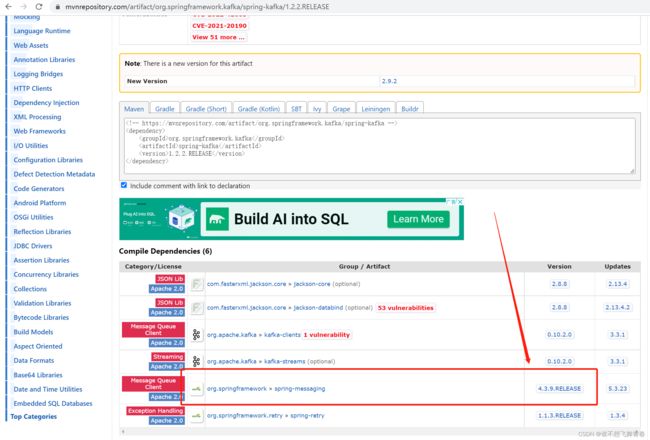
Task: Open Web Frameworks category
Action: pyautogui.click(x=39, y=131)
